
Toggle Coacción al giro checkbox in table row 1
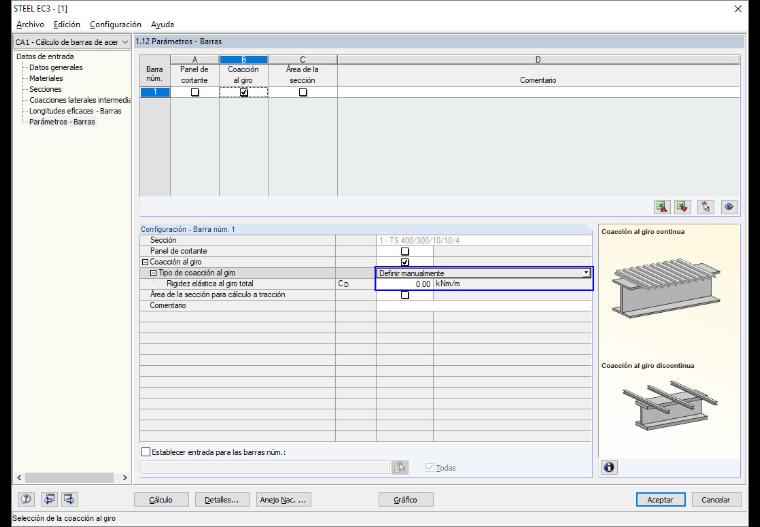click(x=244, y=92)
